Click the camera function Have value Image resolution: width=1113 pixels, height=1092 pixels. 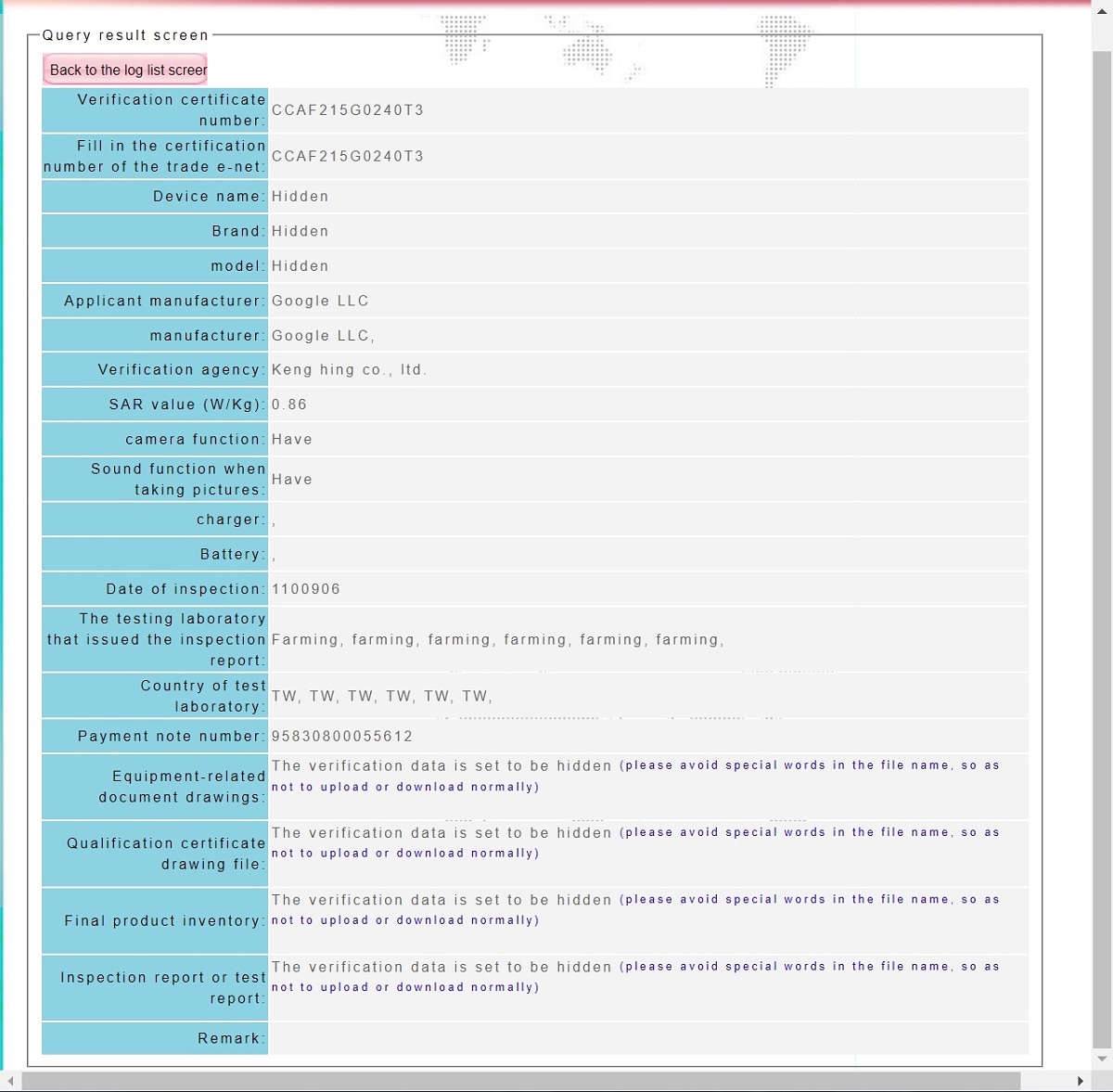tap(292, 440)
